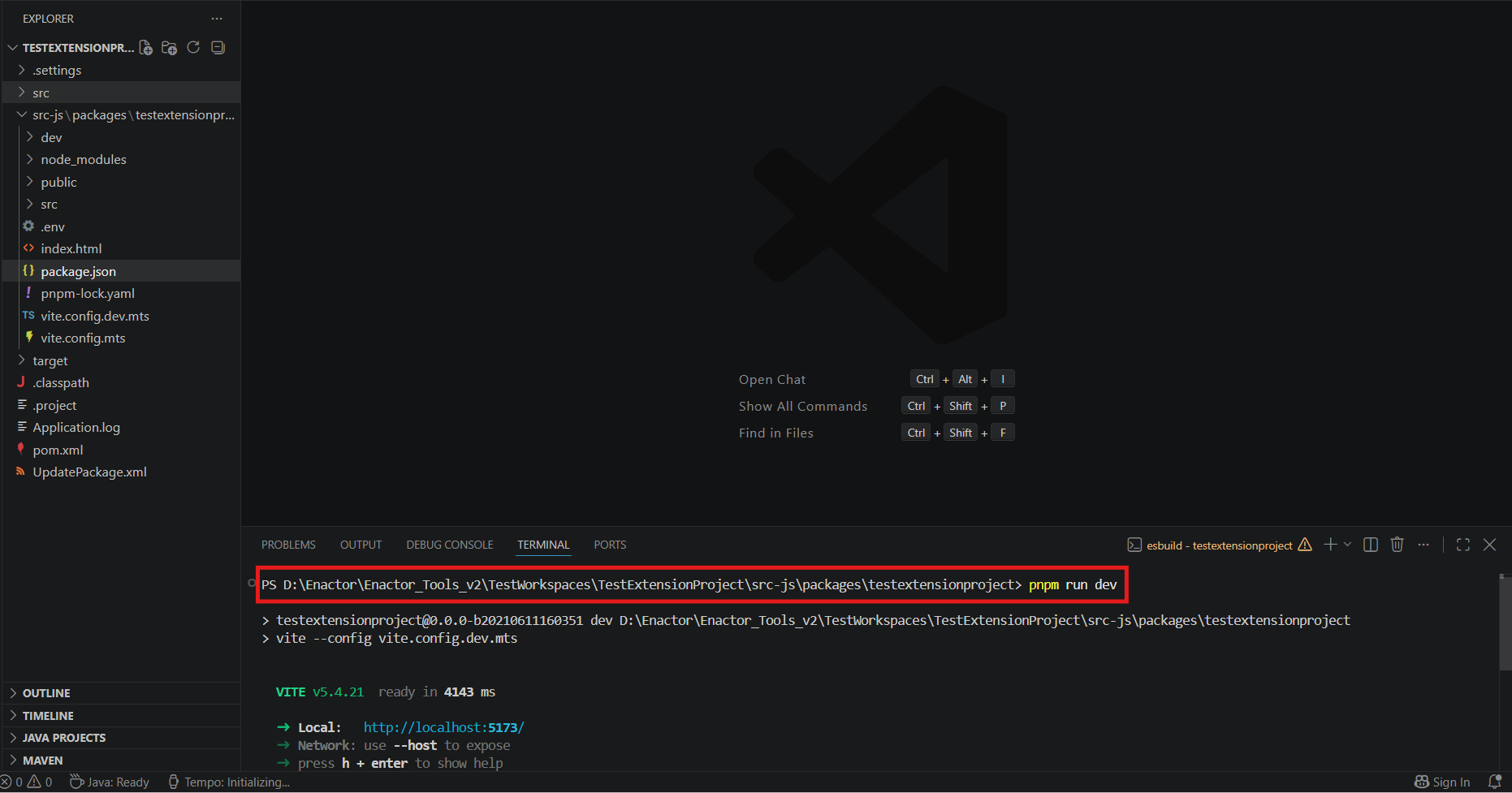1512x793 pixels.
Task: Maximize the terminal panel size
Action: [1463, 545]
